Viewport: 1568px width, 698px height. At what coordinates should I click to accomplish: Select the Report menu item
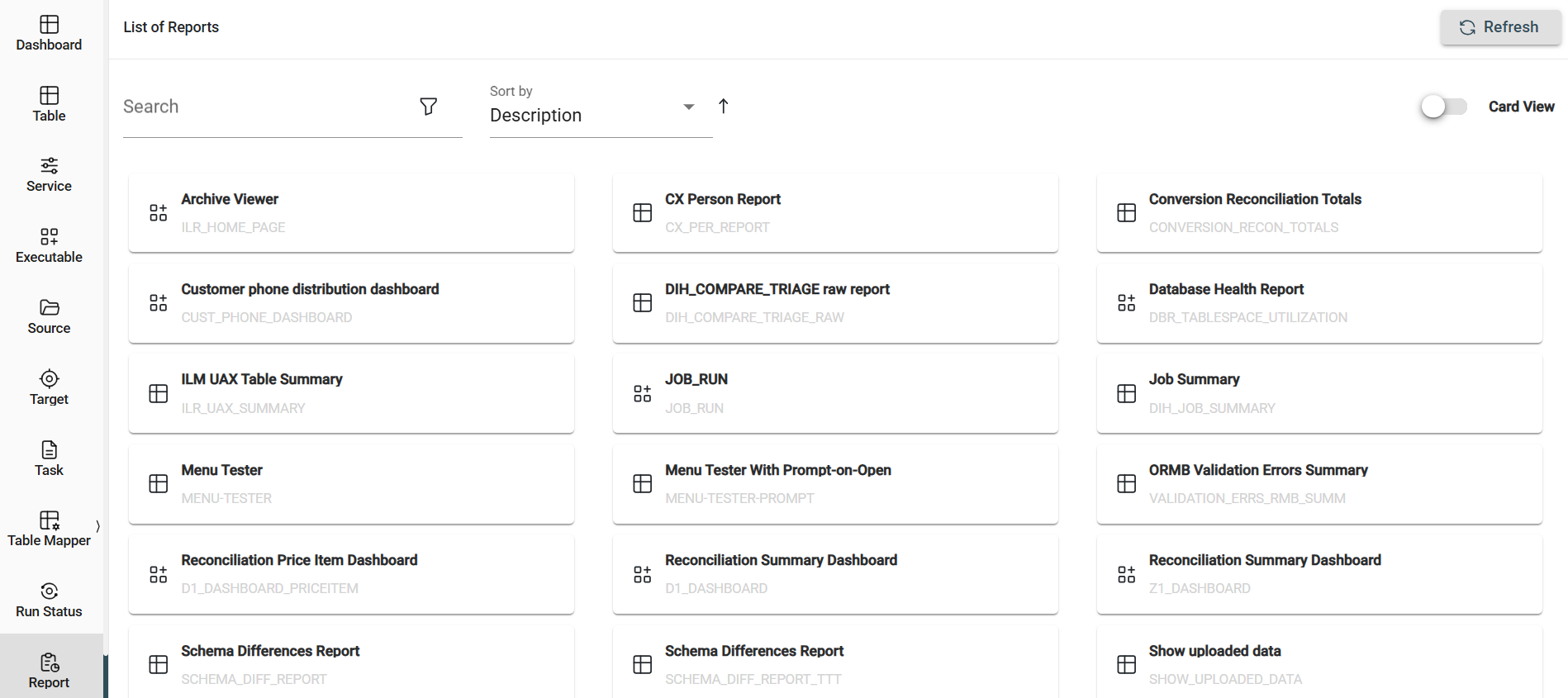tap(49, 670)
